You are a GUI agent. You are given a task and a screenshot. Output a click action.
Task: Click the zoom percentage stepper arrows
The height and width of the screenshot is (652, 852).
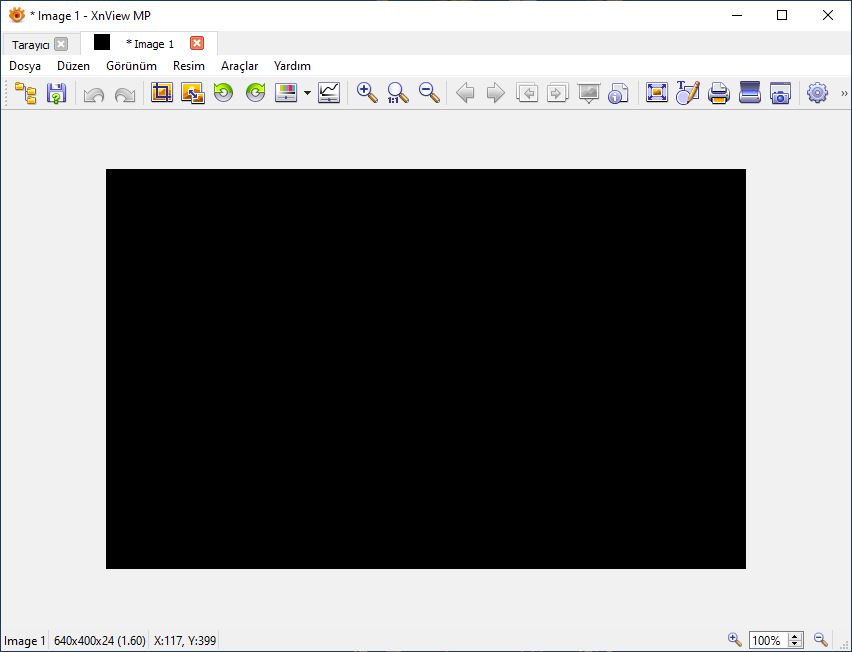coord(795,640)
